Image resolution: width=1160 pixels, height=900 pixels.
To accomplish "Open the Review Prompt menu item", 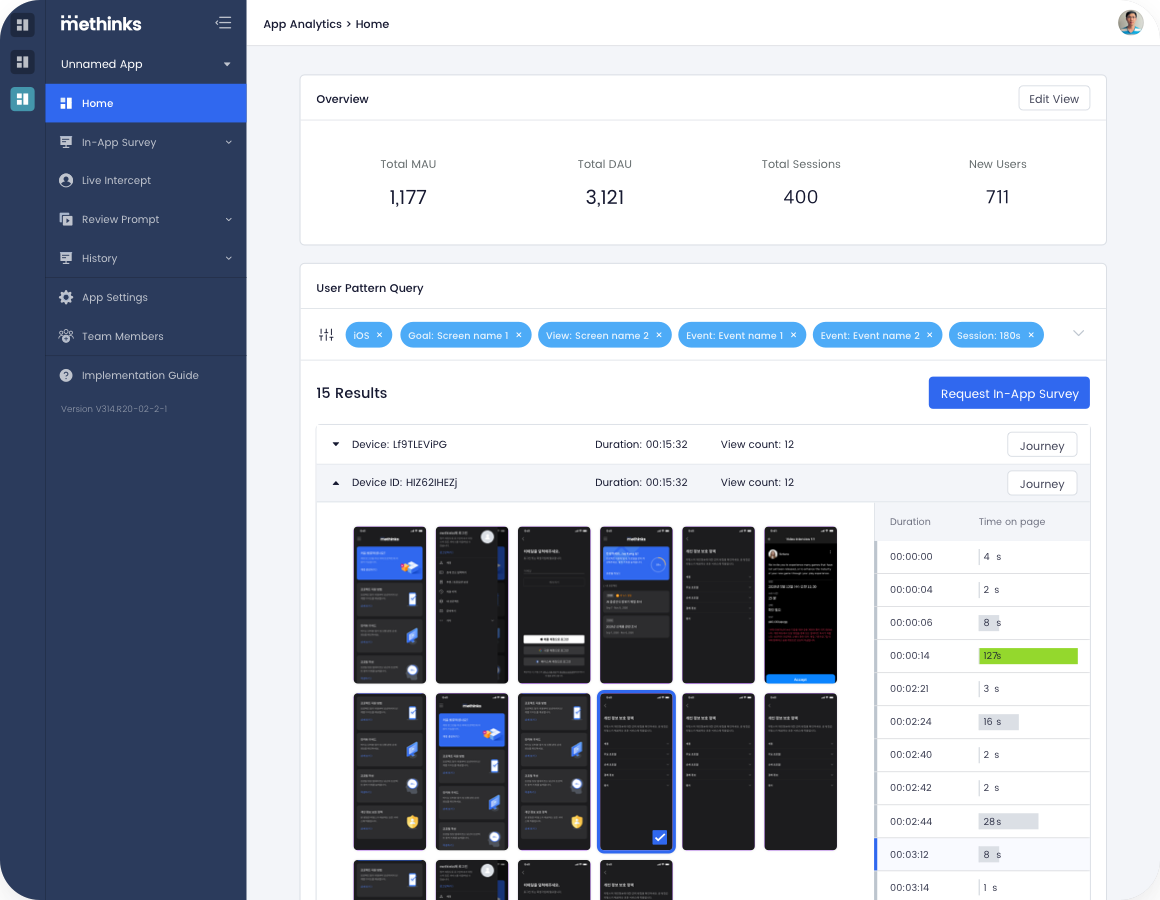I will pos(146,220).
